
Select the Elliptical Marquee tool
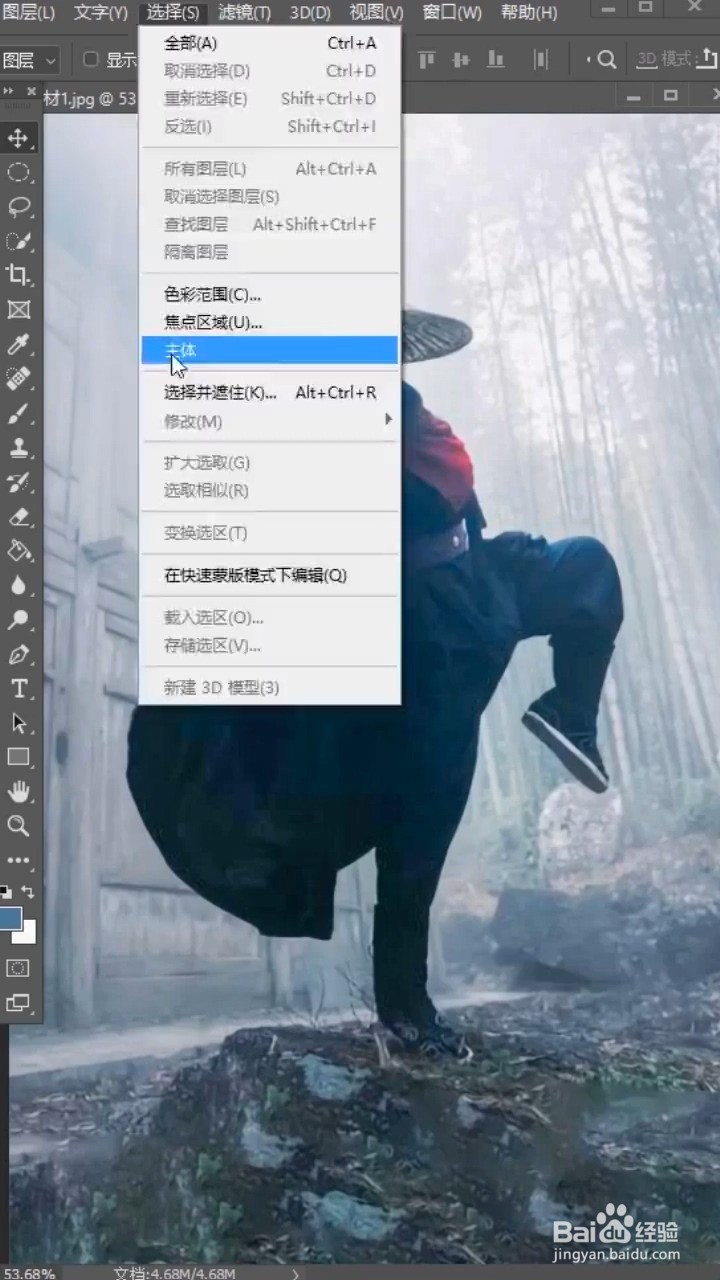(x=19, y=172)
